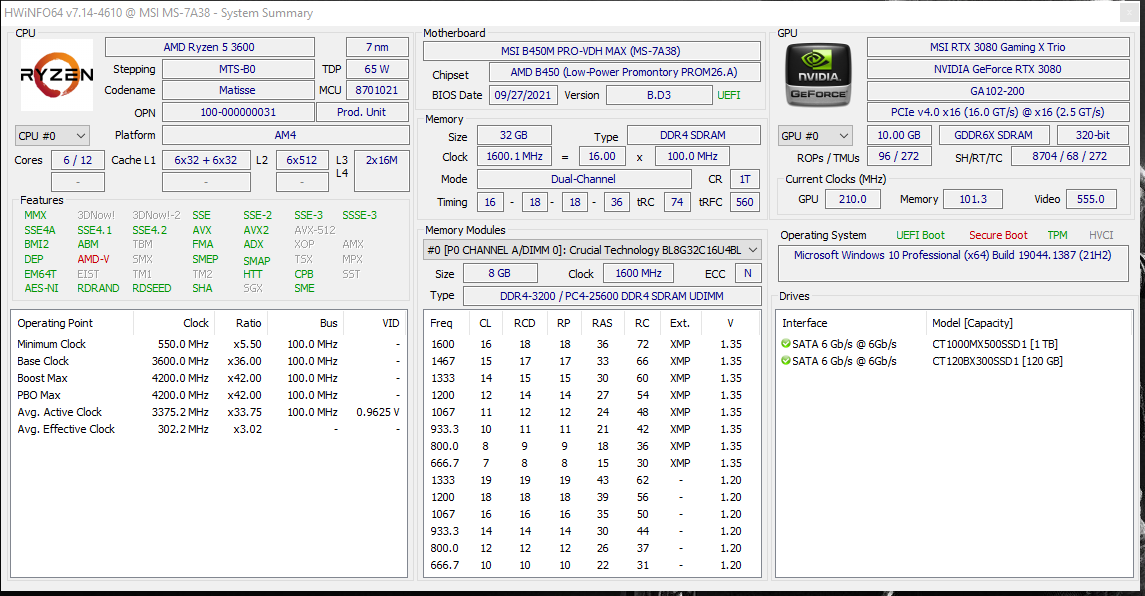
Task: Click the MTS-B0 stepping field
Action: 237,69
